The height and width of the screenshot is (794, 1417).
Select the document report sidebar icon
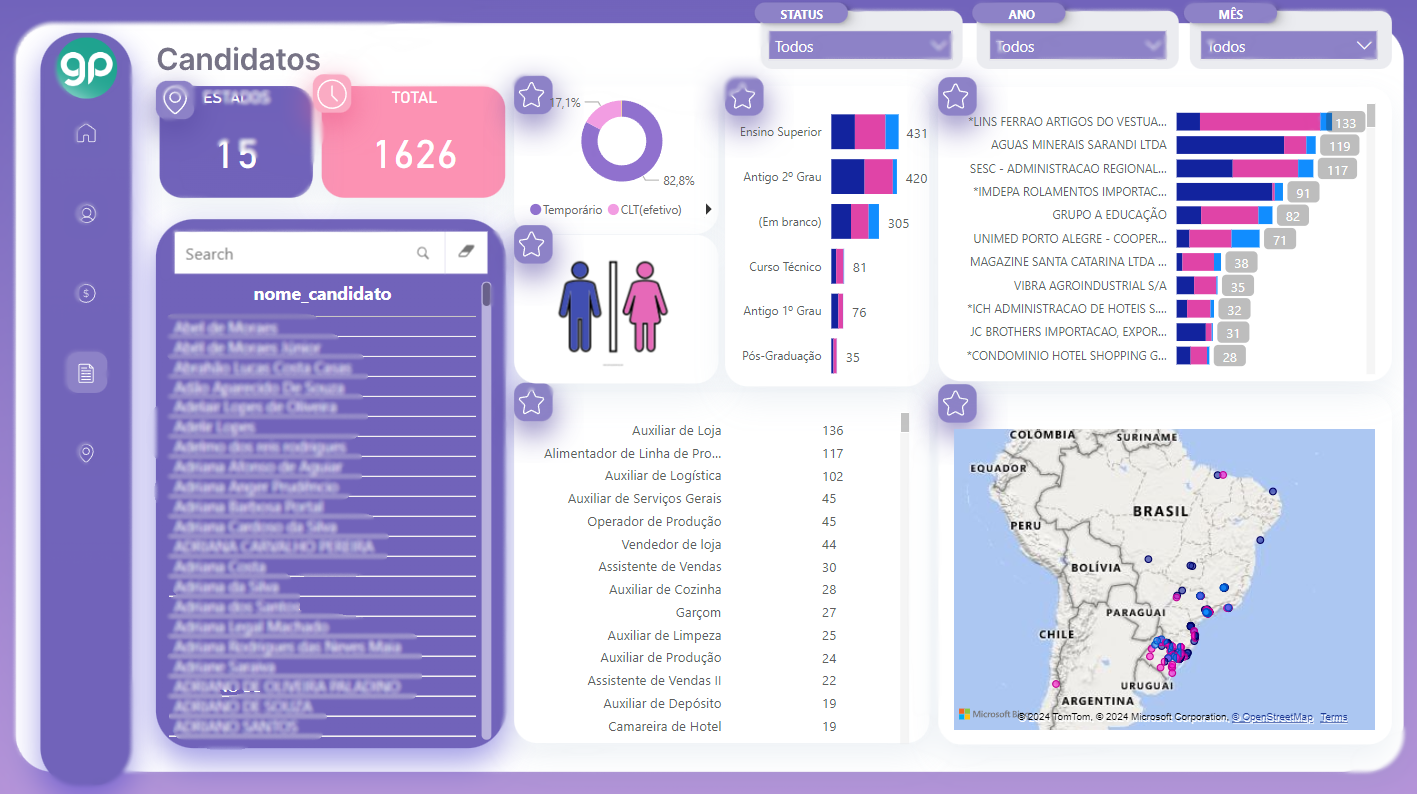click(x=86, y=373)
